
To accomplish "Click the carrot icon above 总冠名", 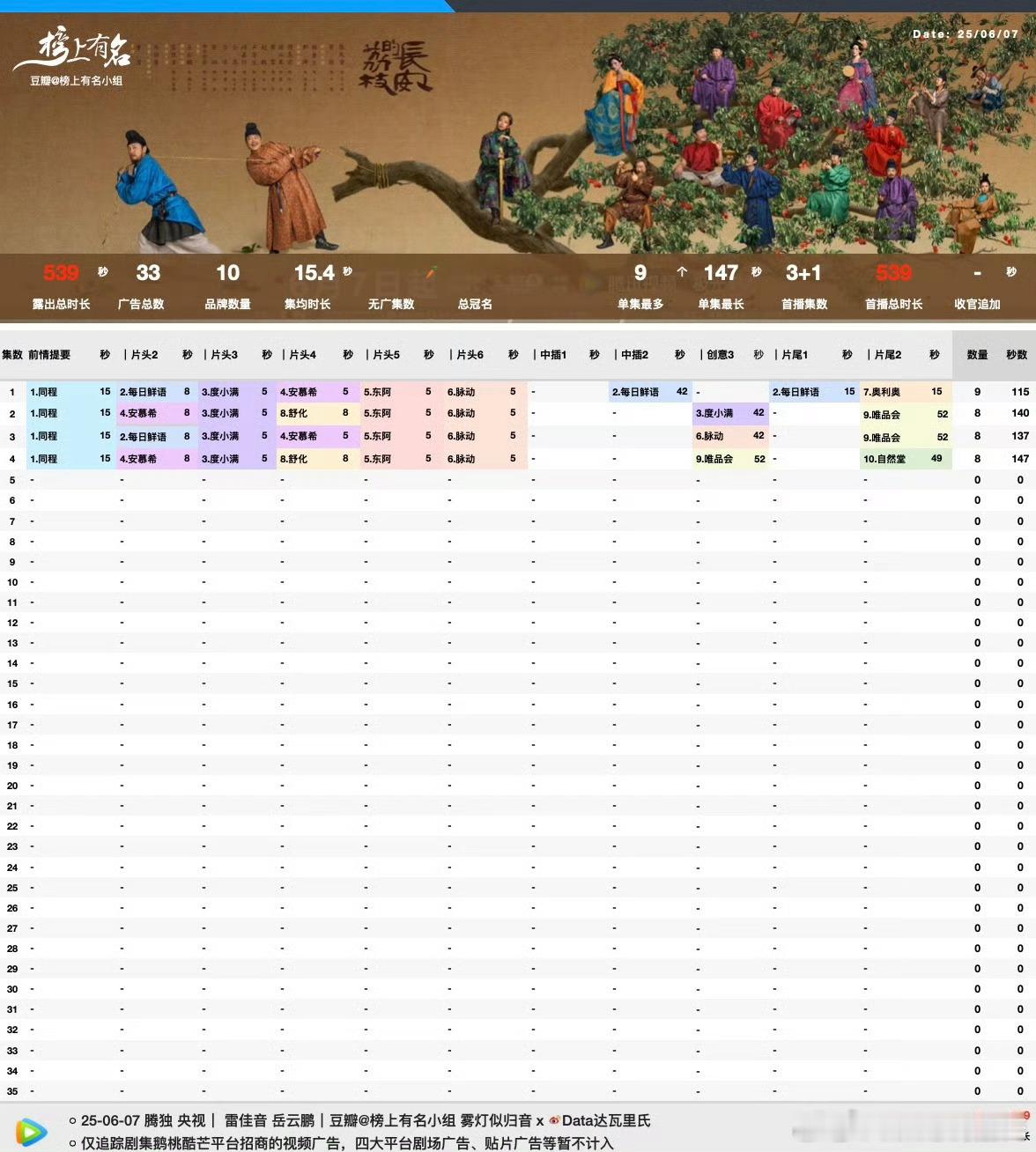I will coord(431,273).
